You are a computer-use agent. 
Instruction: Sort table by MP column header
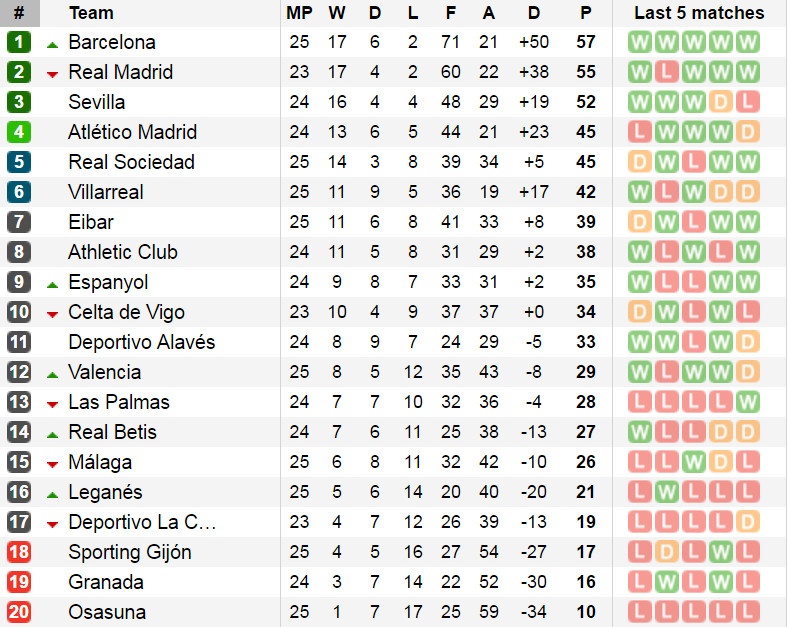click(298, 13)
